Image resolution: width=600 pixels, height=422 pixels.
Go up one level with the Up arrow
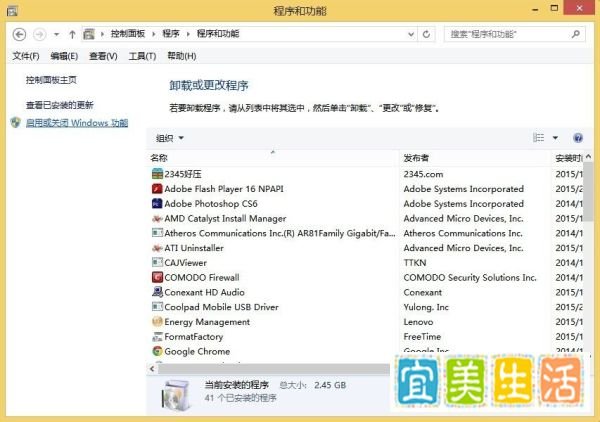pyautogui.click(x=72, y=34)
